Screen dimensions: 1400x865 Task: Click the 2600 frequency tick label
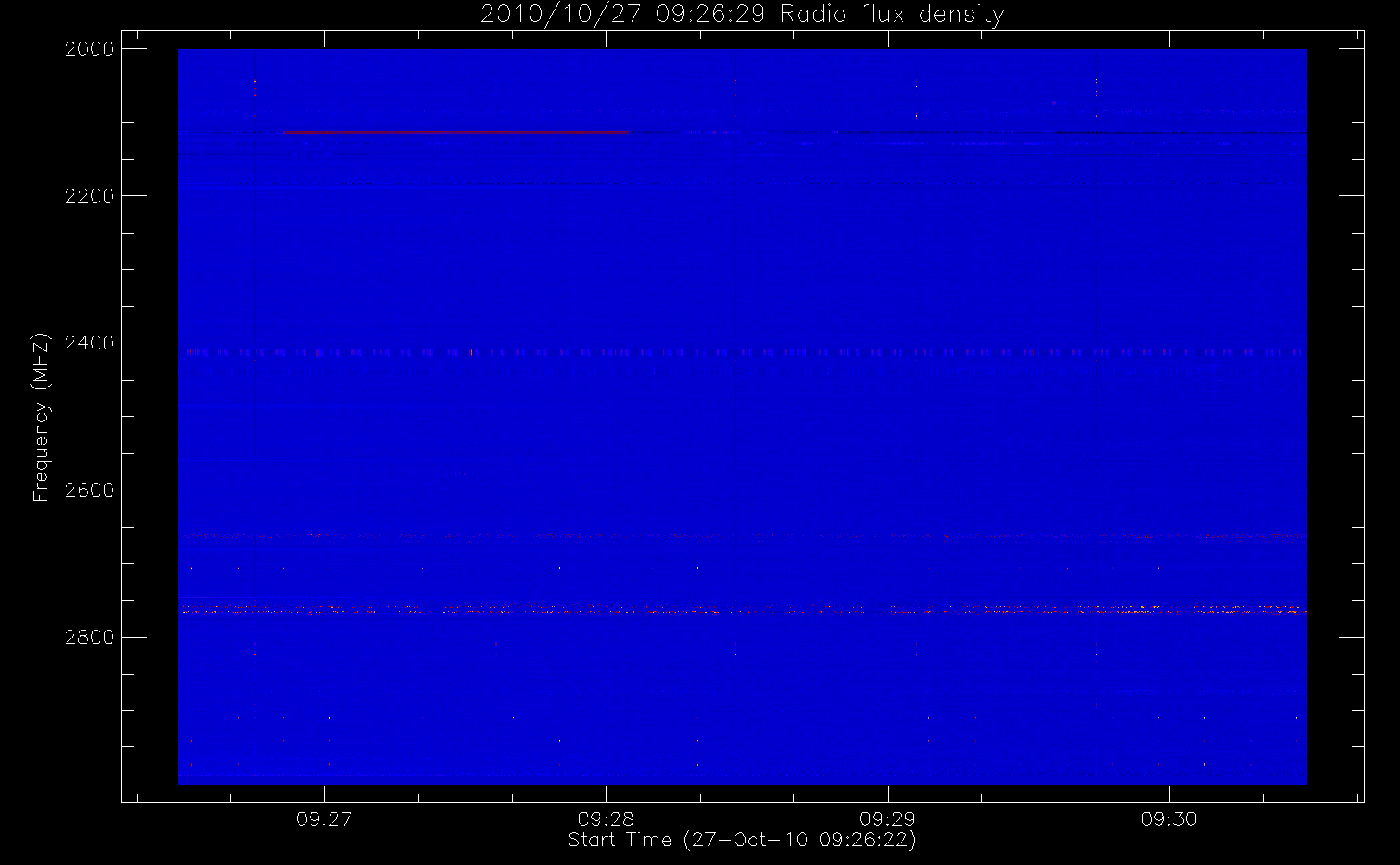90,490
